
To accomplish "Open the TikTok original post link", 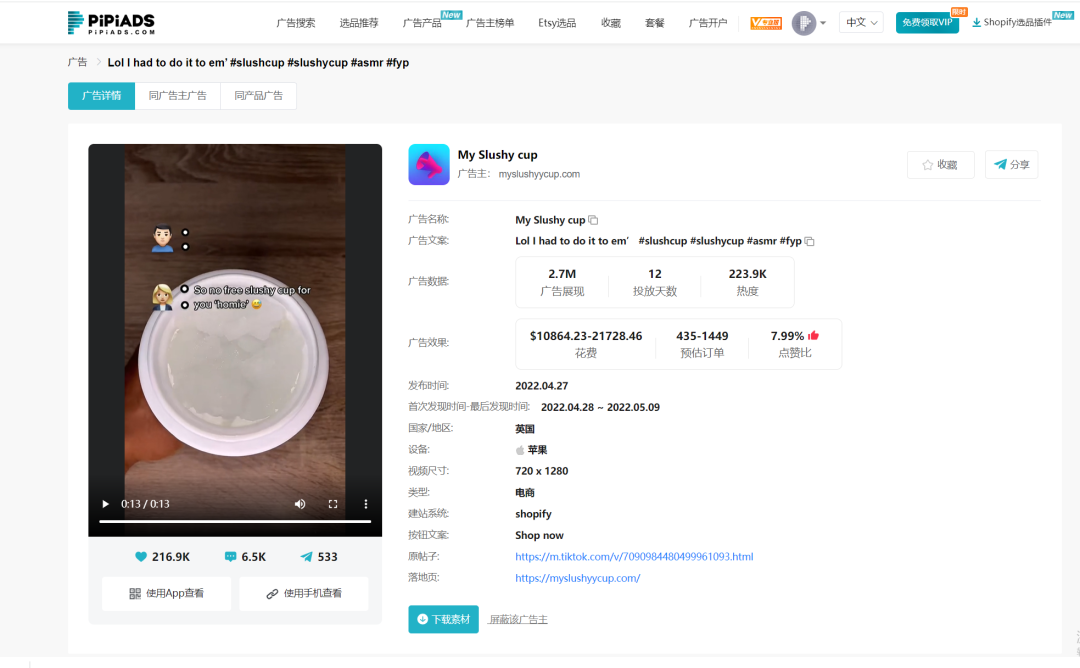I will coord(634,556).
